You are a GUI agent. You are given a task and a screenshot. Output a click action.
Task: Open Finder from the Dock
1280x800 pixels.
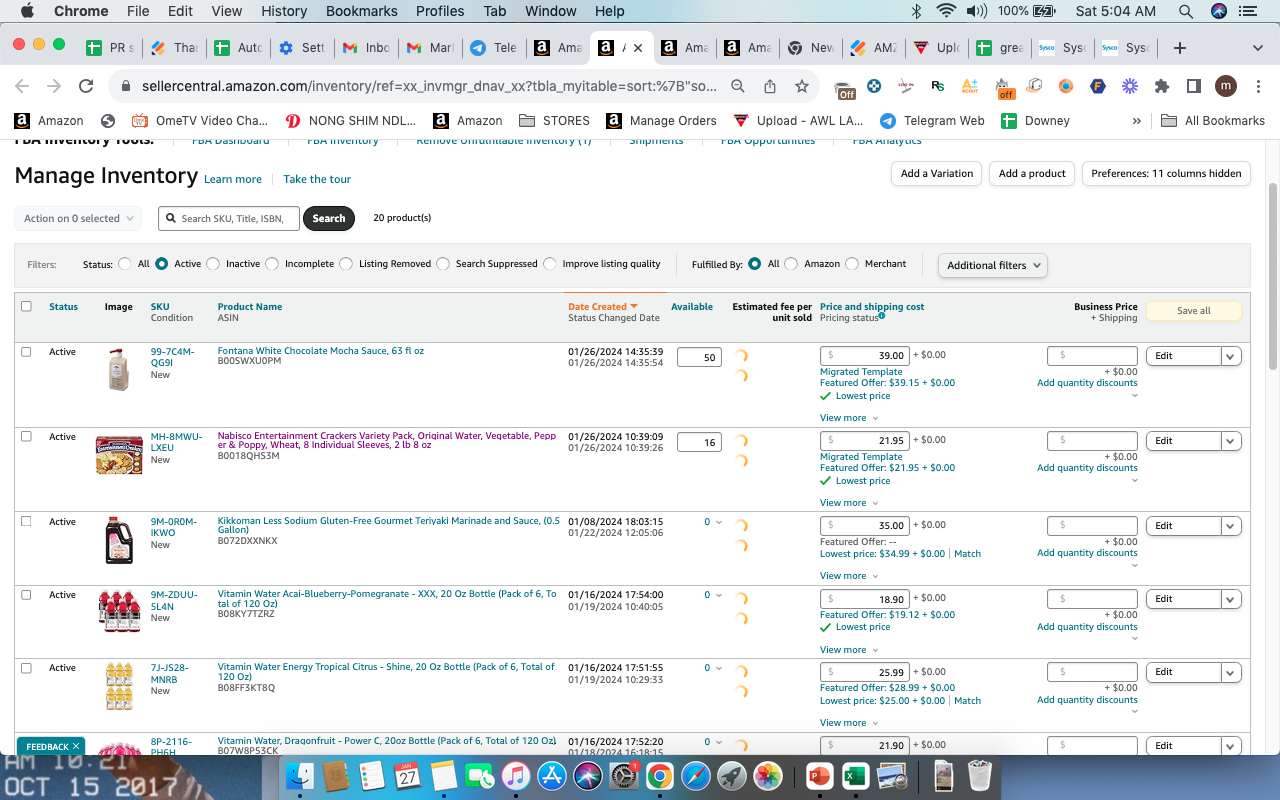pos(300,776)
